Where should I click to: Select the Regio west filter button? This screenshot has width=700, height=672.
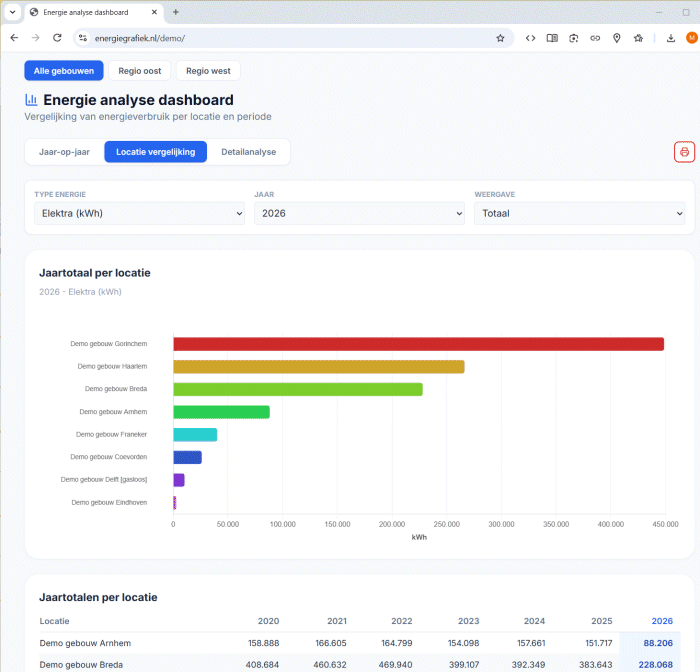tap(208, 71)
